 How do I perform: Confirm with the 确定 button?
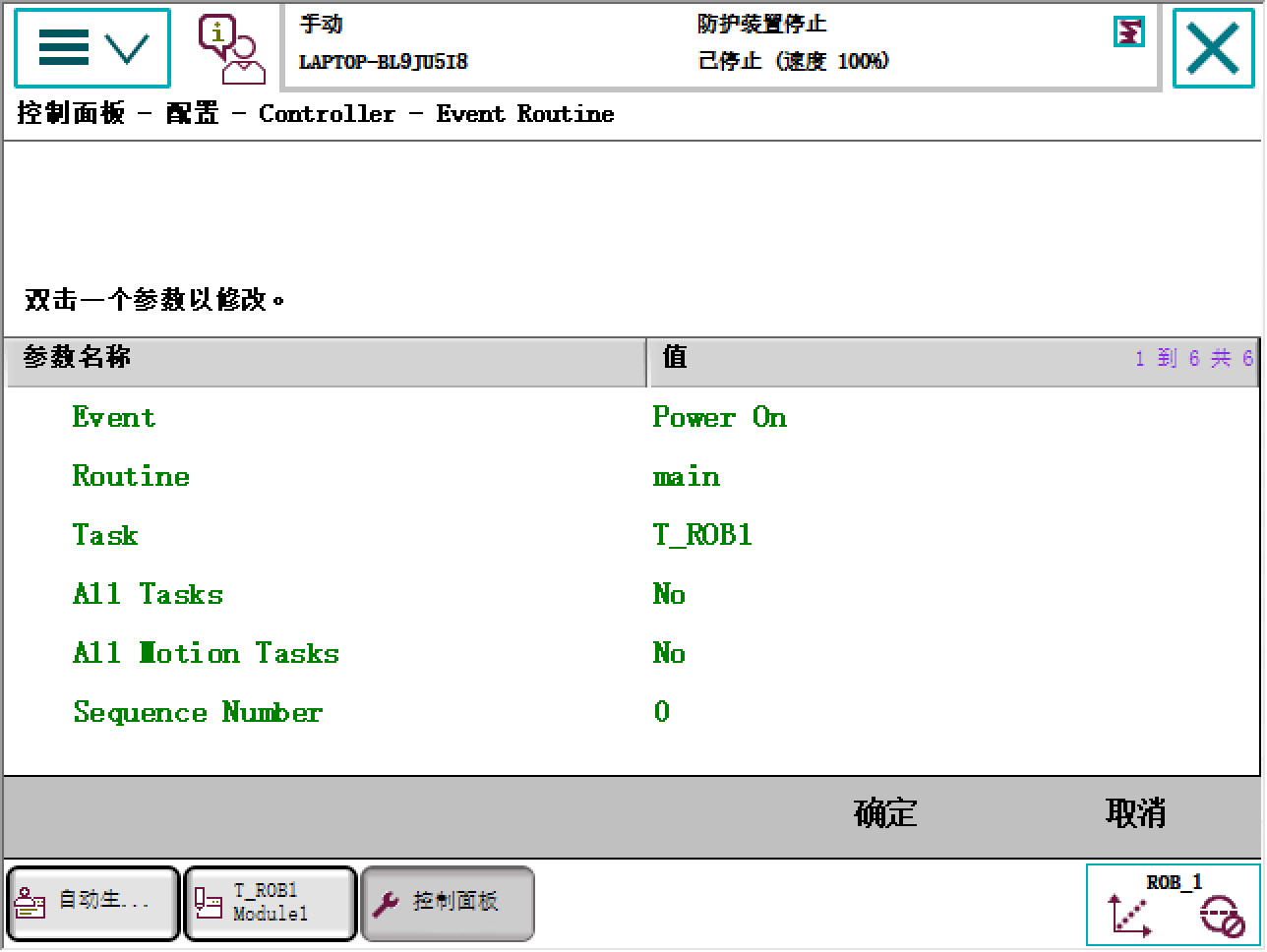(885, 813)
